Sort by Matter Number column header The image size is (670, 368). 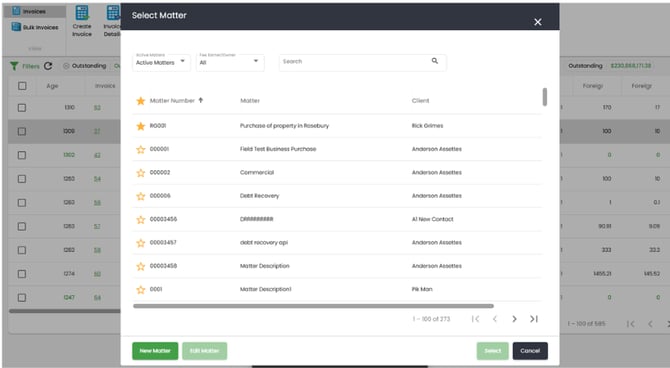[x=172, y=101]
